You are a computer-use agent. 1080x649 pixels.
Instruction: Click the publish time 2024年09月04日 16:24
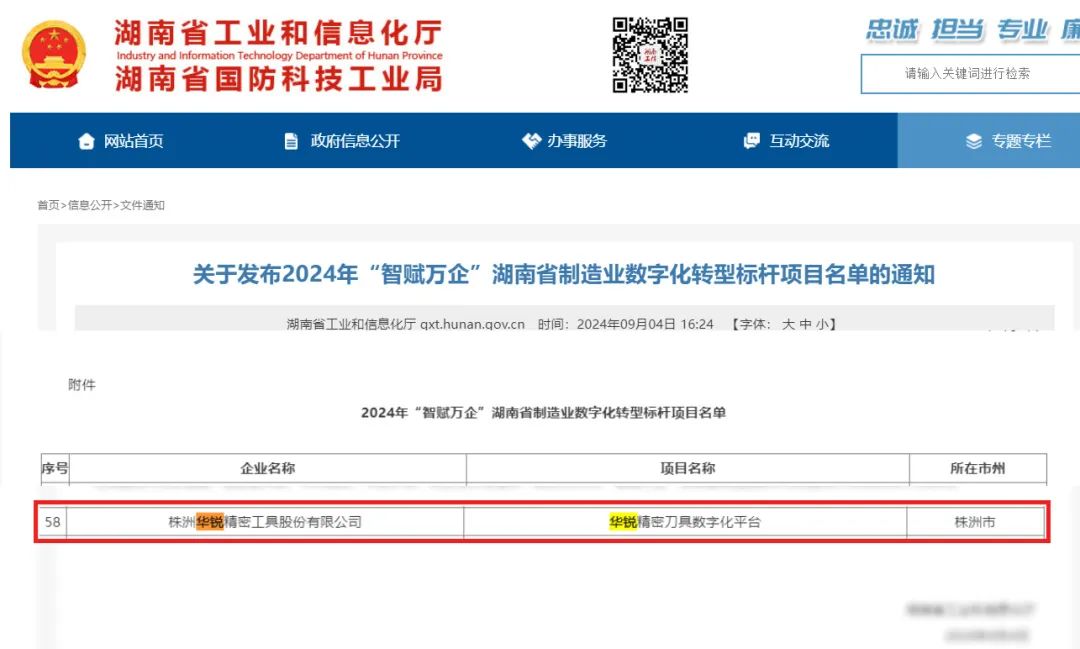[x=645, y=324]
